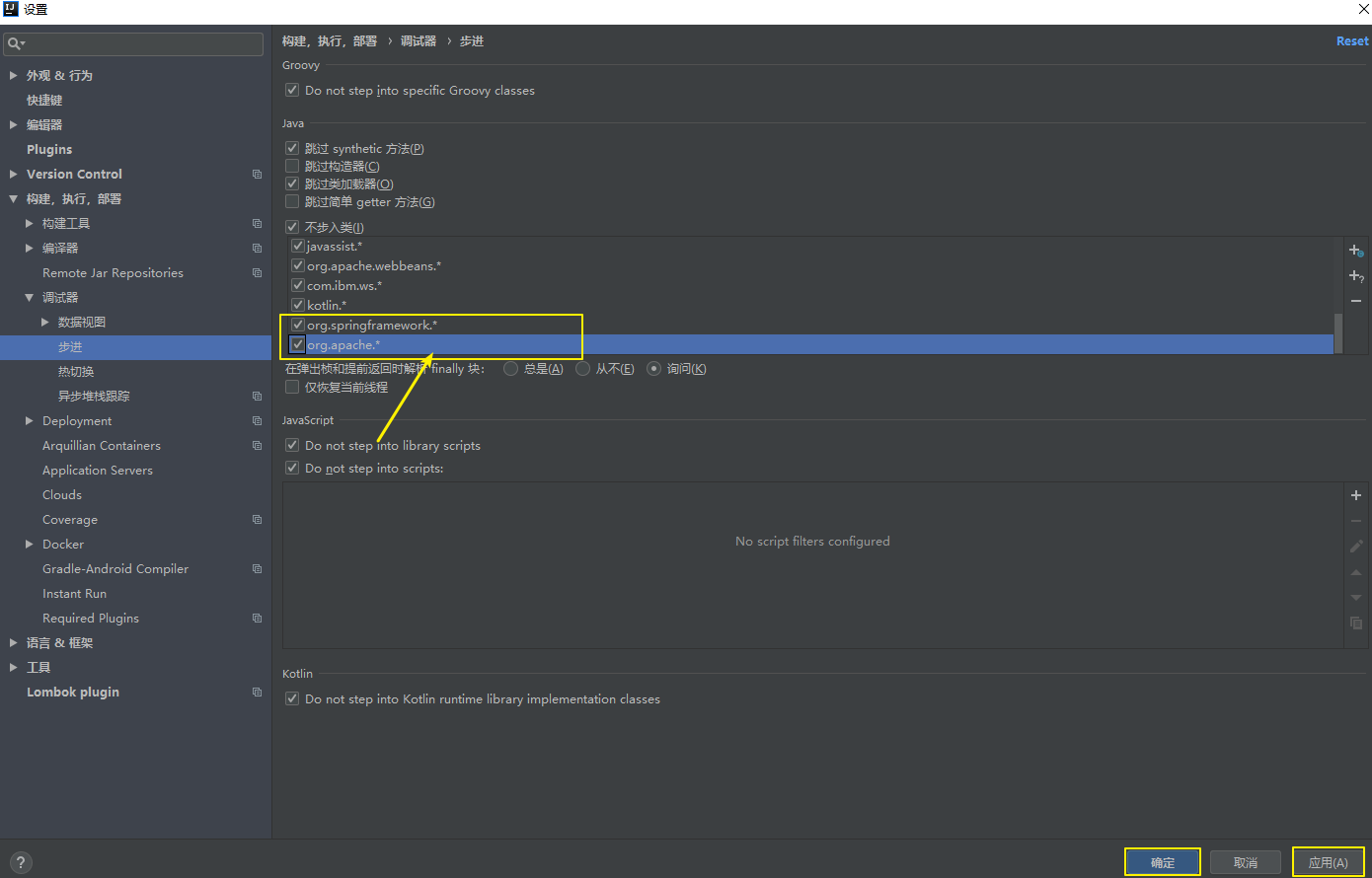Click the 应用(A) apply button
Screen dimensions: 1372x878
1328,862
